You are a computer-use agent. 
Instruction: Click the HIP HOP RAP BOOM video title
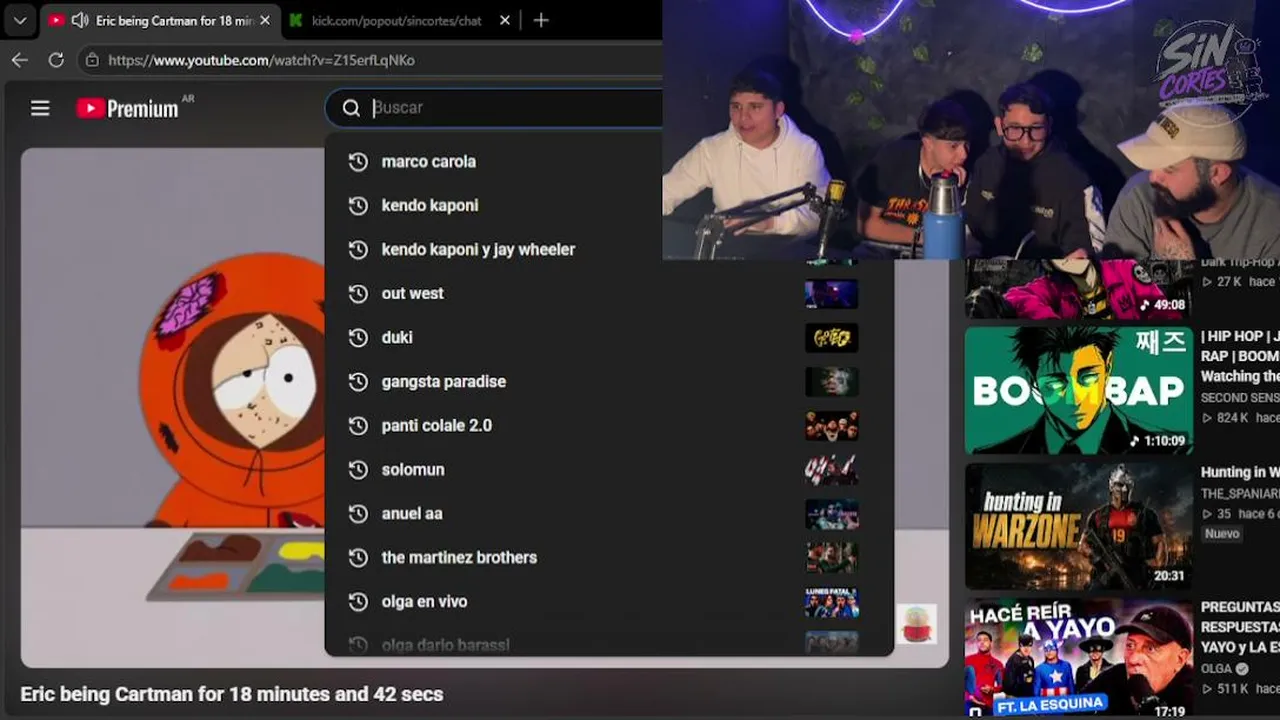tap(1240, 356)
